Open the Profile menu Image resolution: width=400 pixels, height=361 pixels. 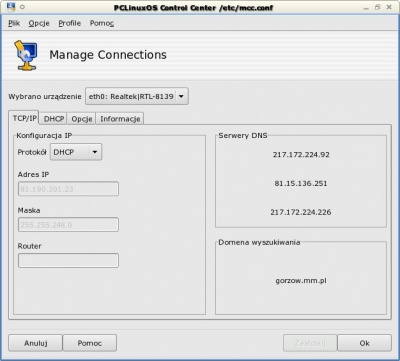(70, 23)
